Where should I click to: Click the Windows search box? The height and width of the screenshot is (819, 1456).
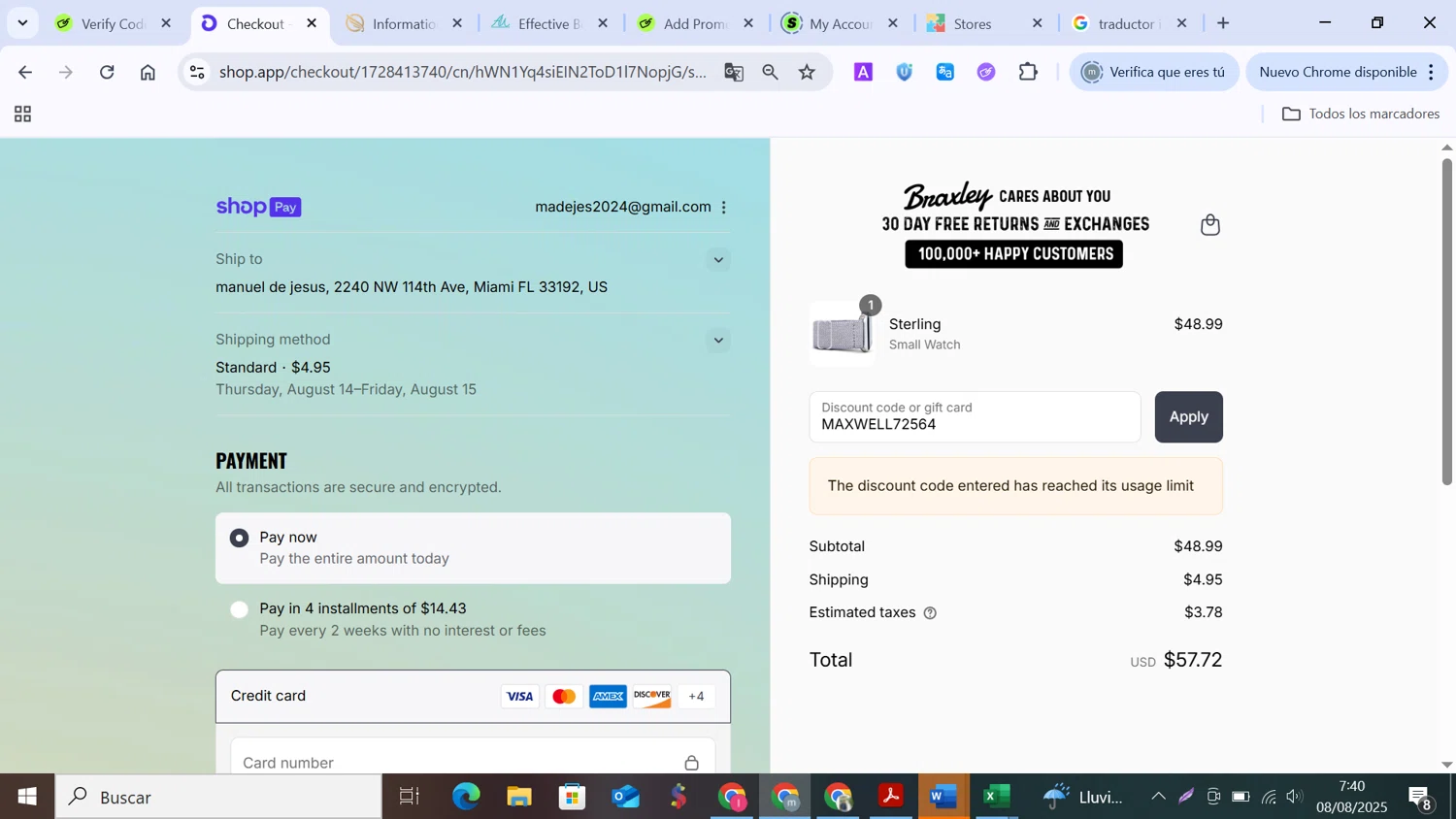(218, 797)
